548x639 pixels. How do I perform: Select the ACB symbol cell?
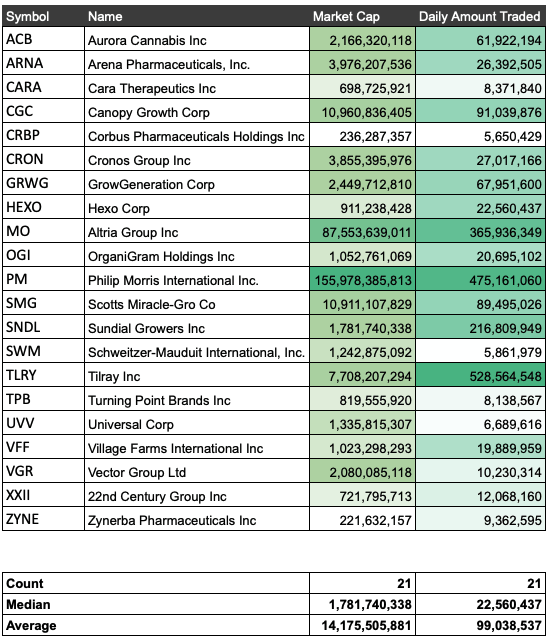tap(43, 39)
